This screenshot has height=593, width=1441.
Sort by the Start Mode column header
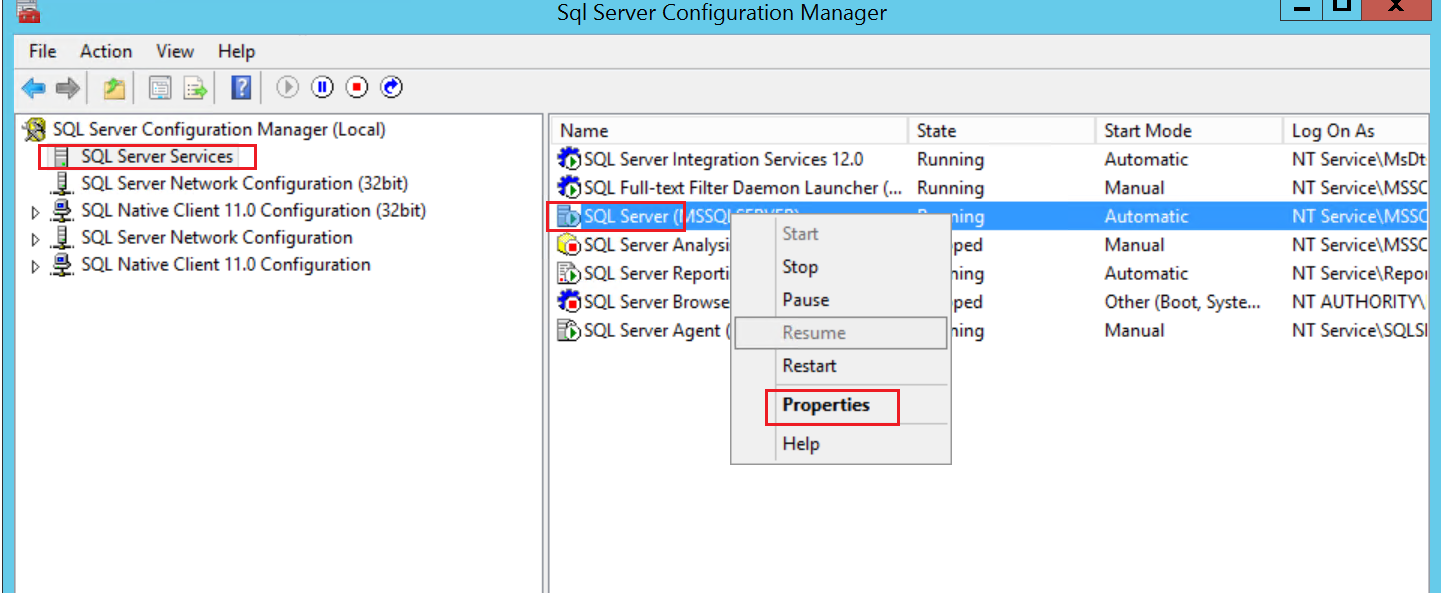1147,131
